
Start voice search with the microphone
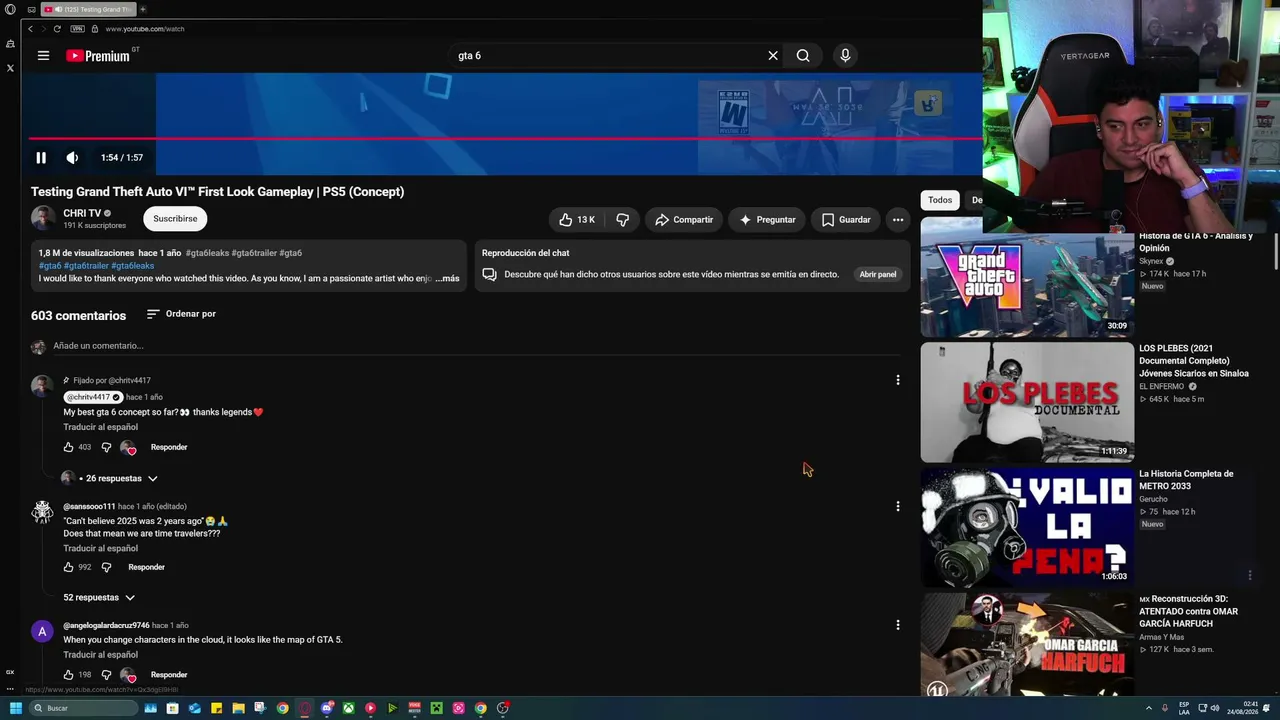(x=845, y=56)
